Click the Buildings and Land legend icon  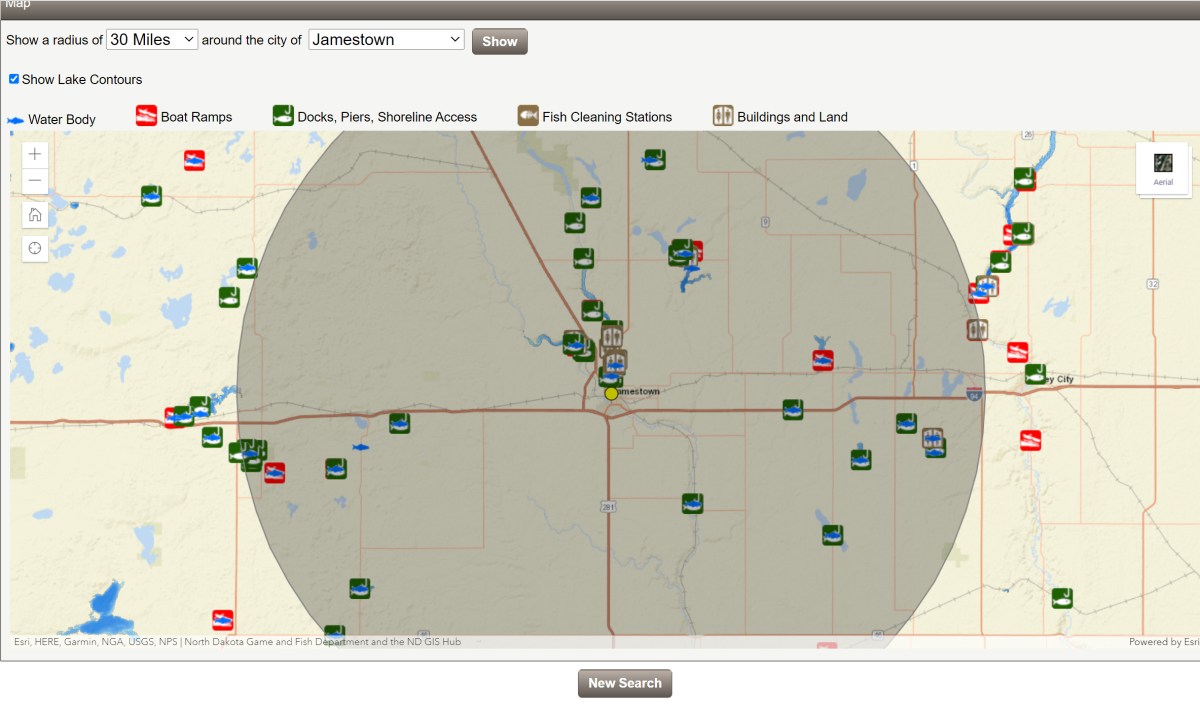tap(722, 115)
